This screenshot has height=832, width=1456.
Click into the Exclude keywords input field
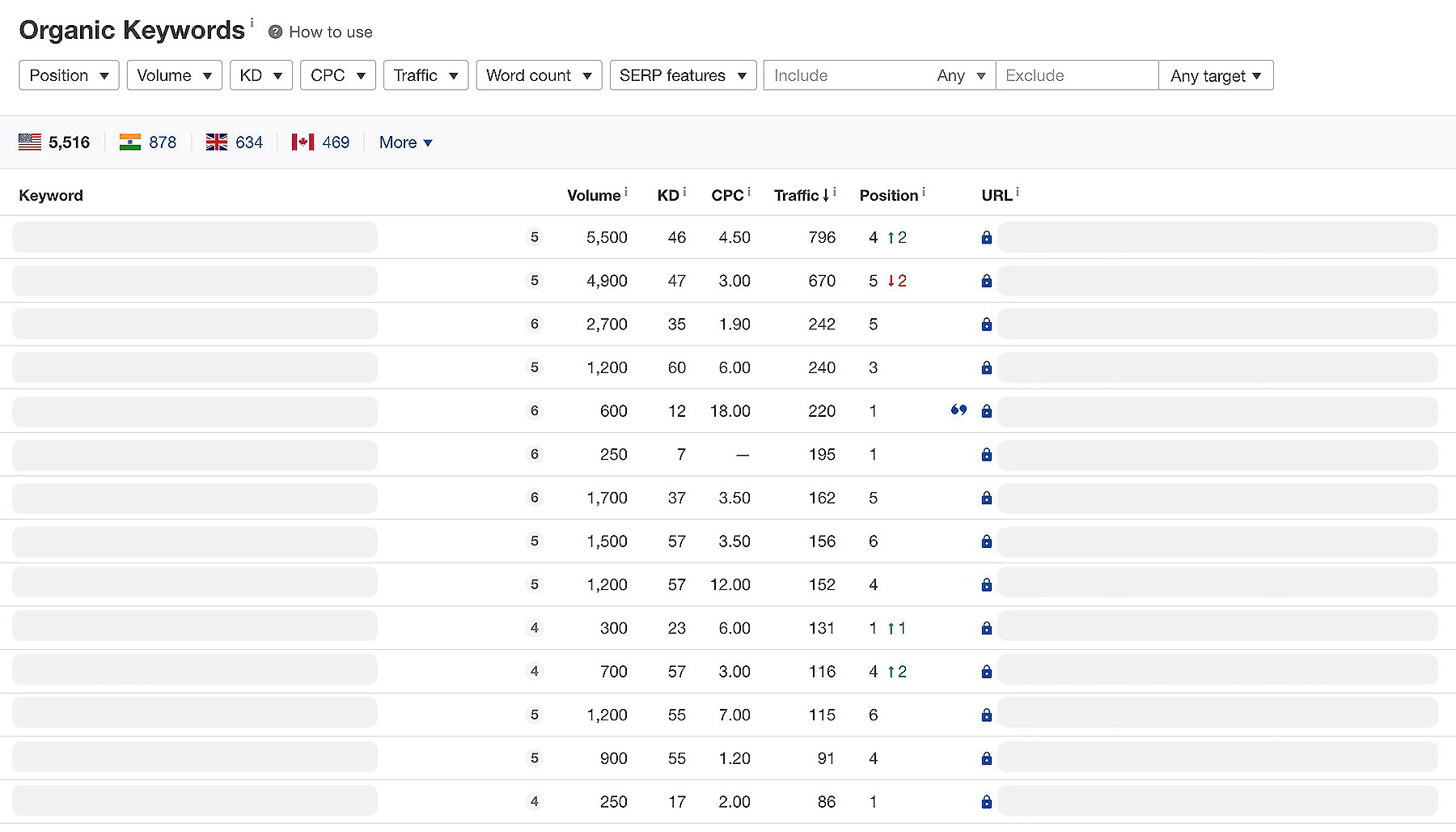point(1076,75)
